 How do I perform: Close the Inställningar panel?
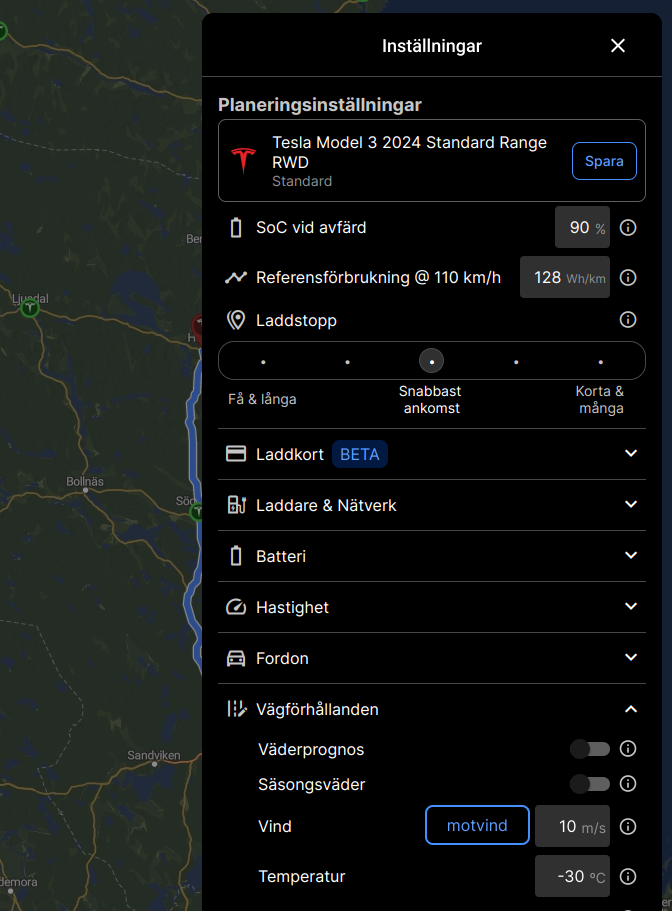tap(618, 45)
